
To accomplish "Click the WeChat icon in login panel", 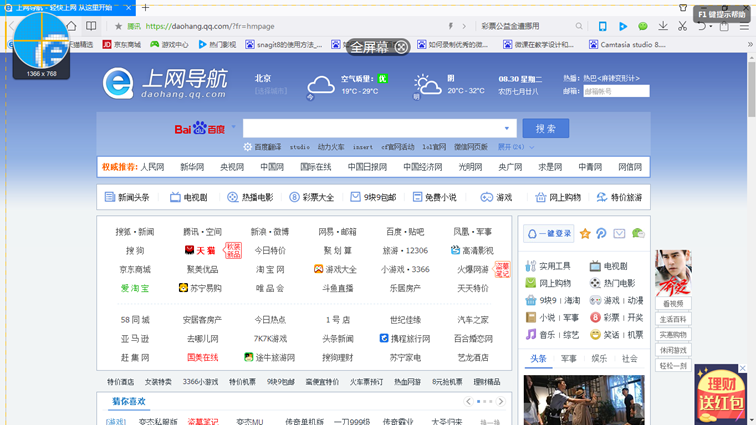I will pos(638,233).
